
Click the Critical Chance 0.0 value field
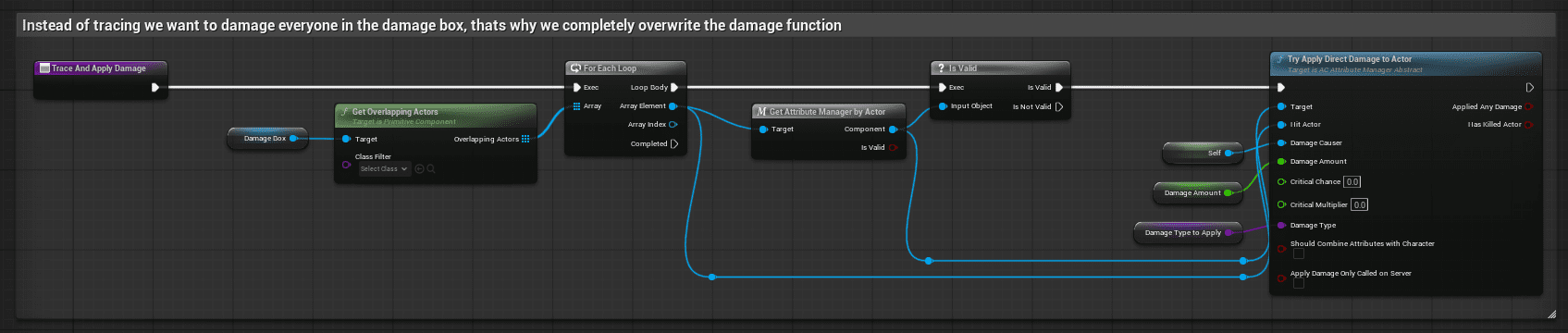click(x=1352, y=181)
